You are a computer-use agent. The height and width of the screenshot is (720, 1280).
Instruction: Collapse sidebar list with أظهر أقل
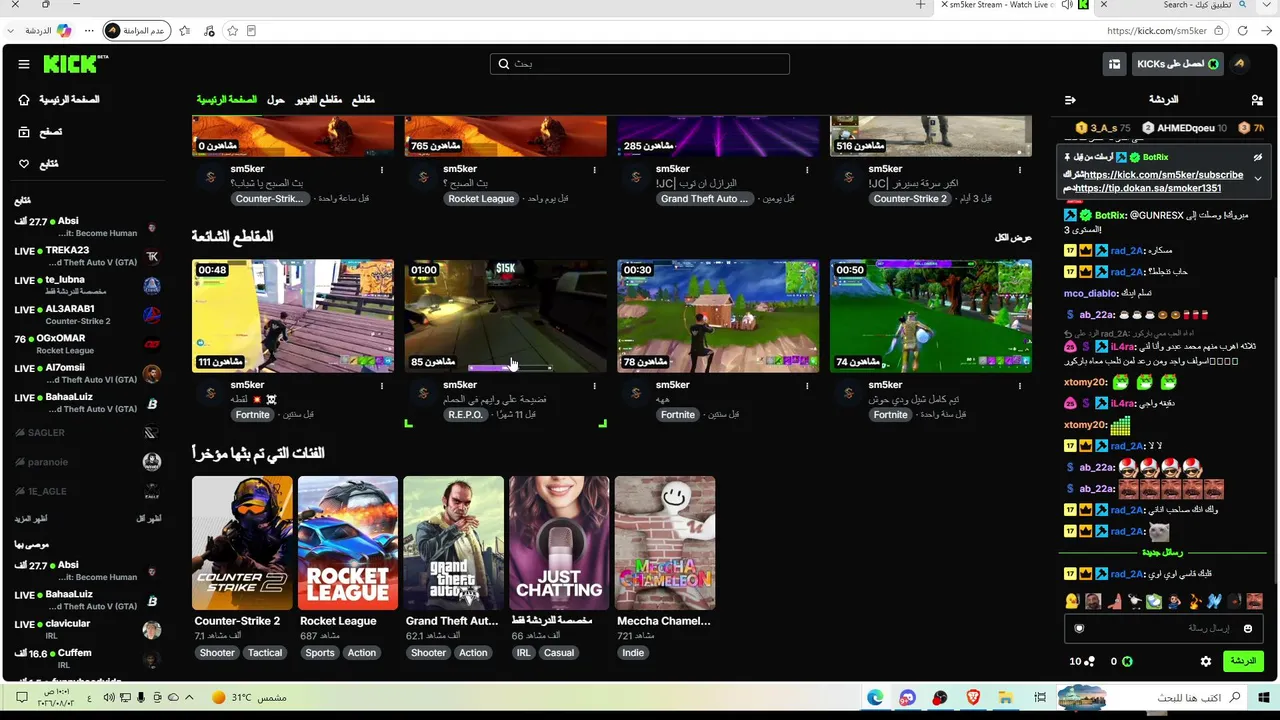[x=148, y=519]
